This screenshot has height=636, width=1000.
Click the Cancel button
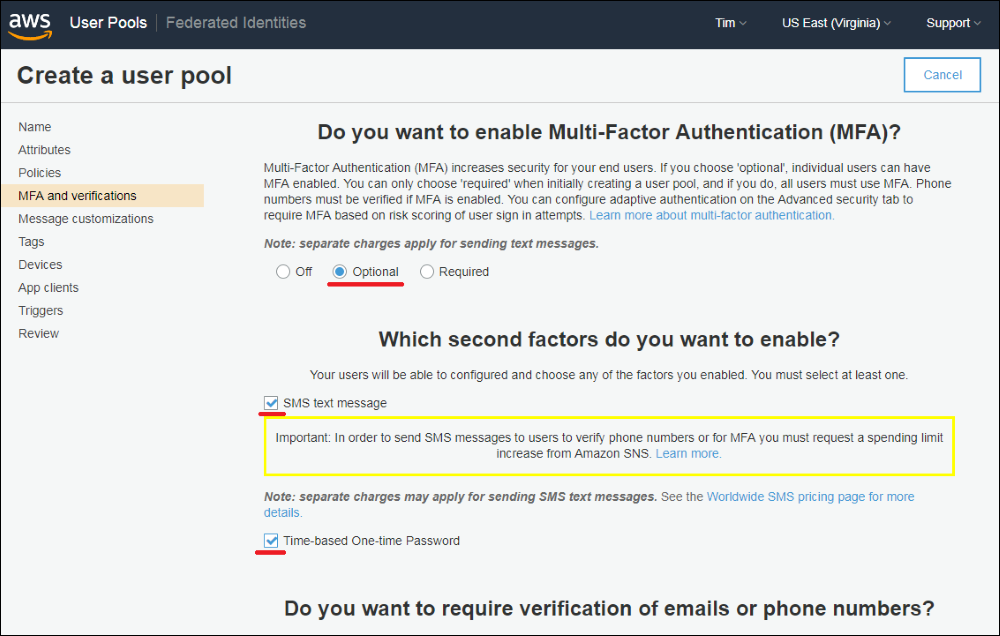pos(941,75)
